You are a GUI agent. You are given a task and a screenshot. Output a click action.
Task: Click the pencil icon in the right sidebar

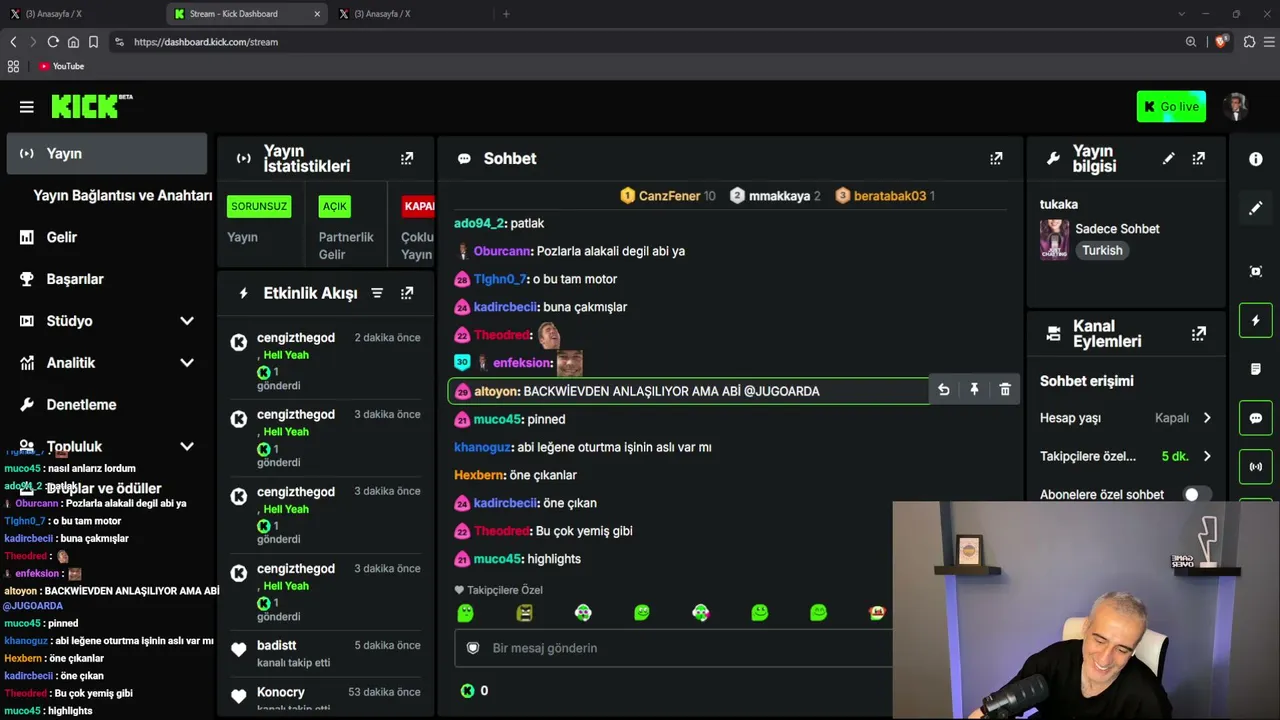(1256, 208)
